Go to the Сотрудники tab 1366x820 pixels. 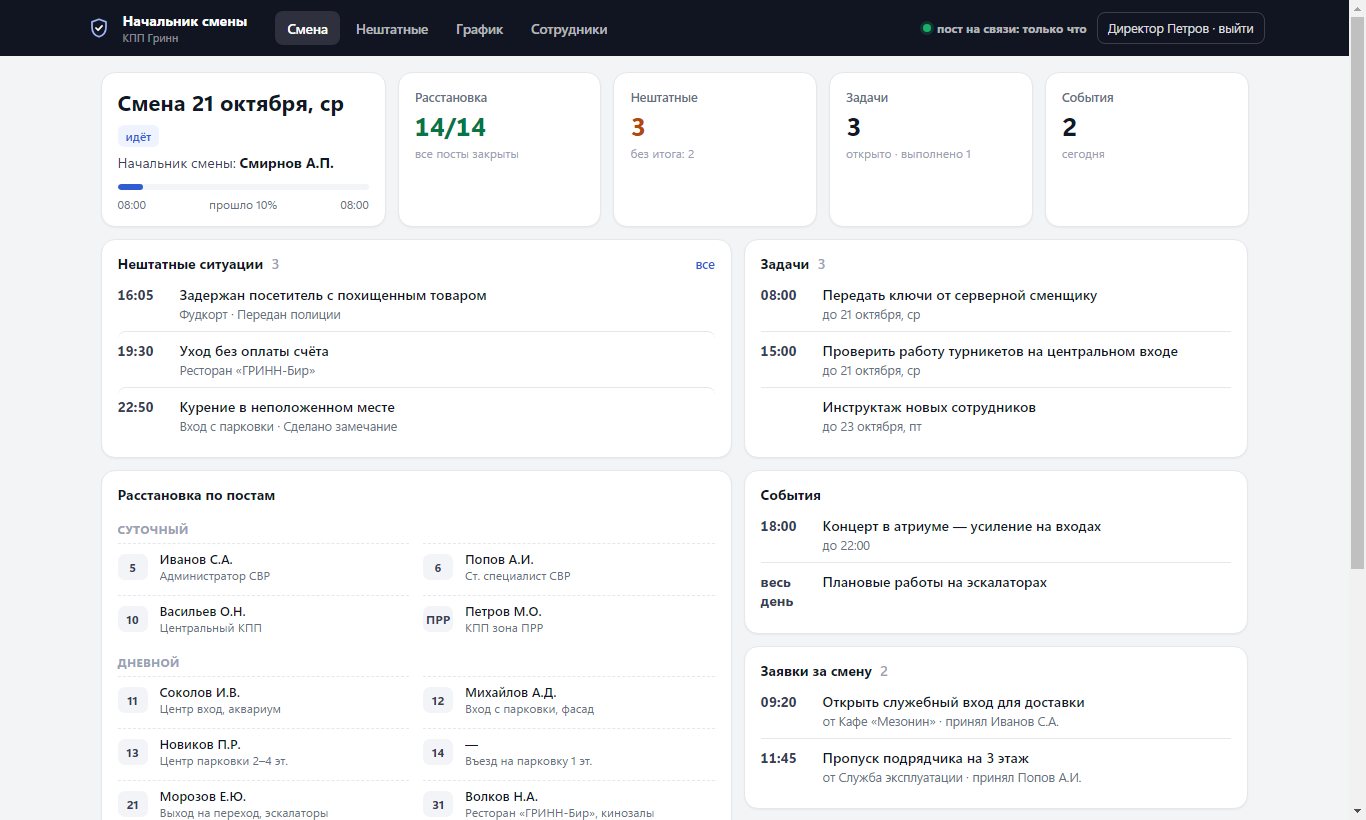click(x=569, y=29)
